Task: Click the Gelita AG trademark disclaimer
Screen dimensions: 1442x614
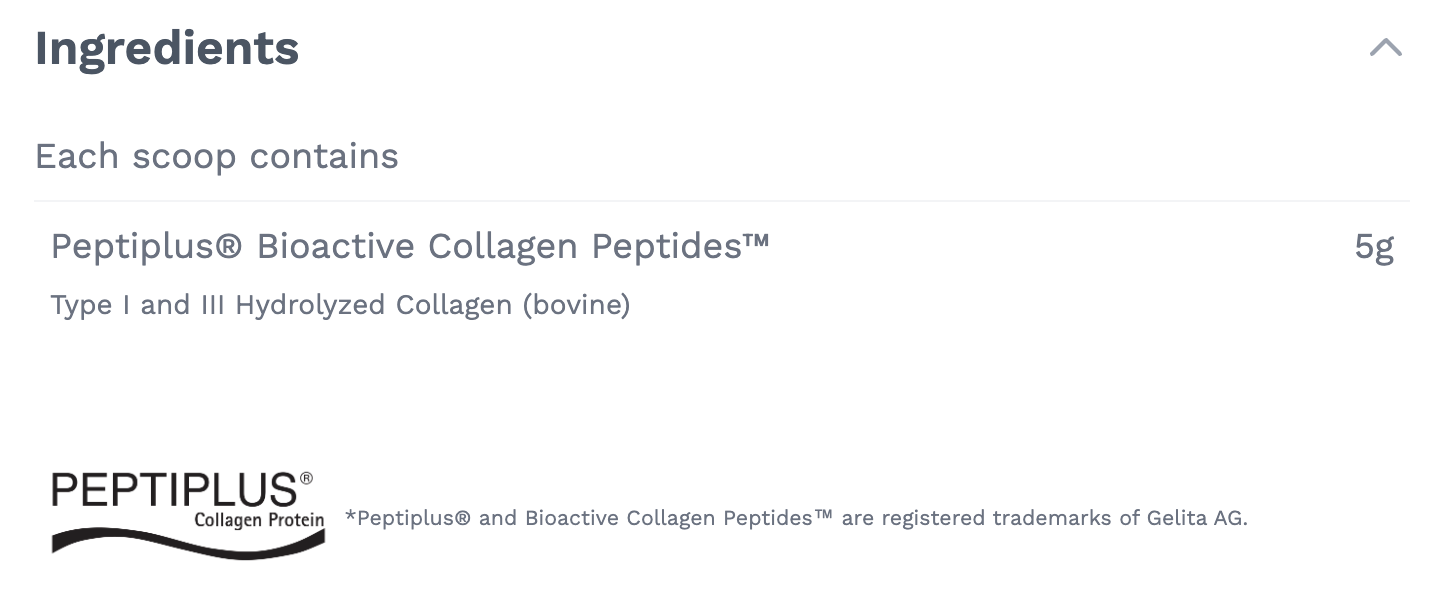Action: pyautogui.click(x=795, y=519)
